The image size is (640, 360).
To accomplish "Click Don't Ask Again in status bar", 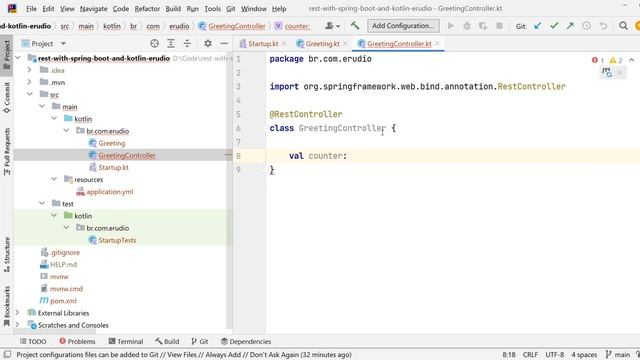I will (274, 355).
